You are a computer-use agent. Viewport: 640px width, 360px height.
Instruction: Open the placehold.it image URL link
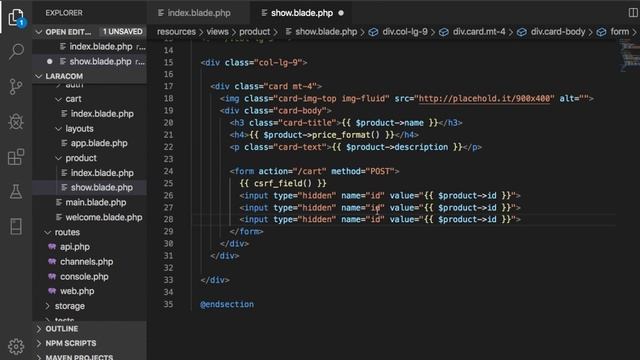[x=484, y=98]
